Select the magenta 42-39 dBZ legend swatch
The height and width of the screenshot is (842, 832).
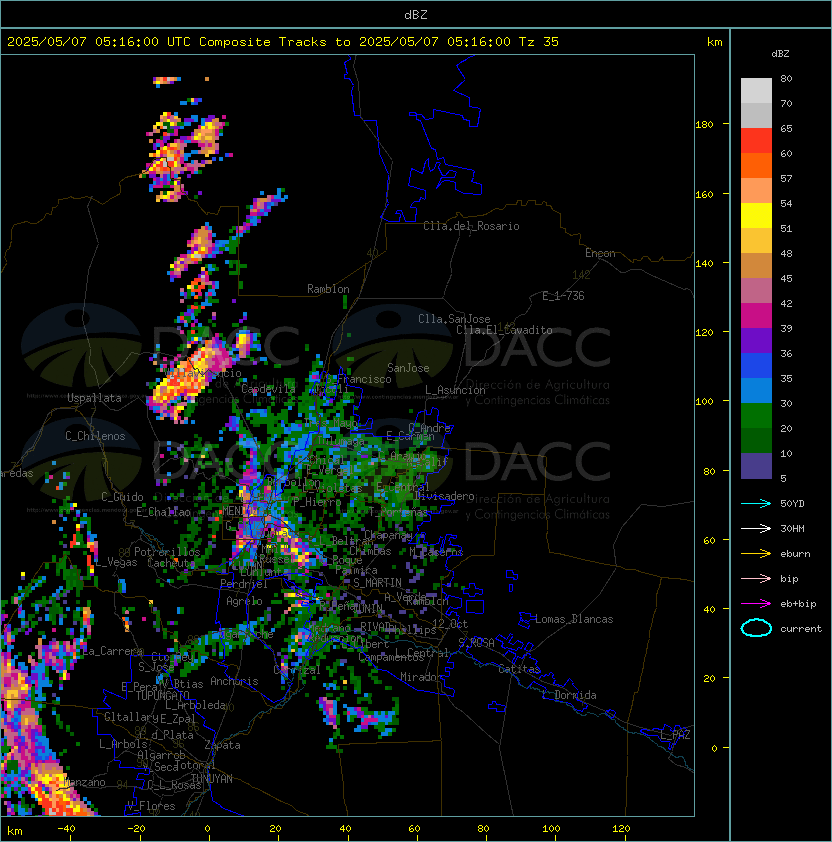coord(756,316)
